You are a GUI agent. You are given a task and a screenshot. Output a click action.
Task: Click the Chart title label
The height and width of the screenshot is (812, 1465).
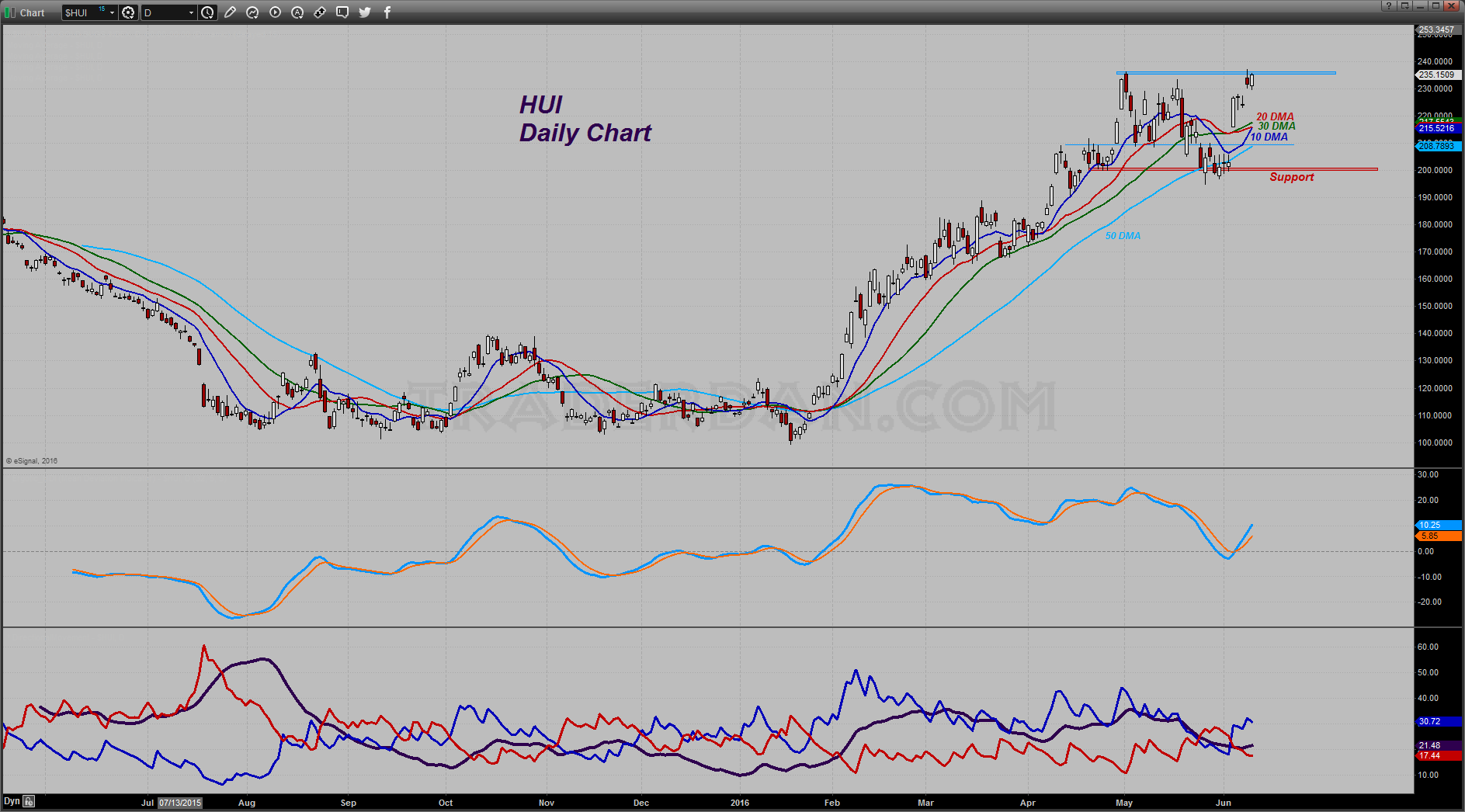click(x=32, y=12)
